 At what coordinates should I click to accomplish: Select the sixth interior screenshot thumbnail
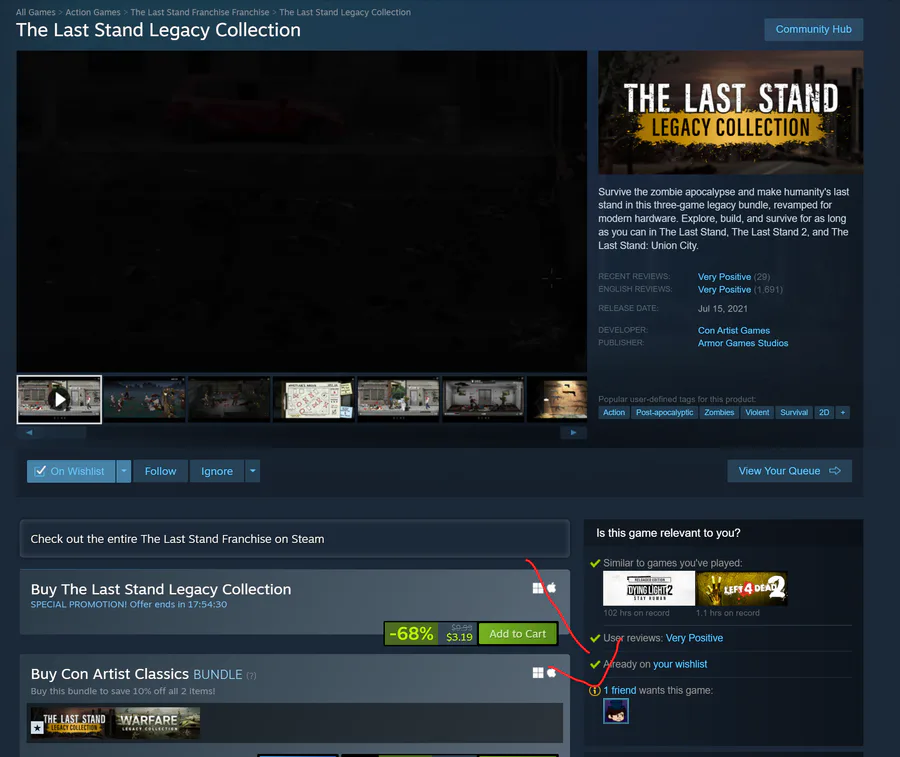click(x=484, y=399)
